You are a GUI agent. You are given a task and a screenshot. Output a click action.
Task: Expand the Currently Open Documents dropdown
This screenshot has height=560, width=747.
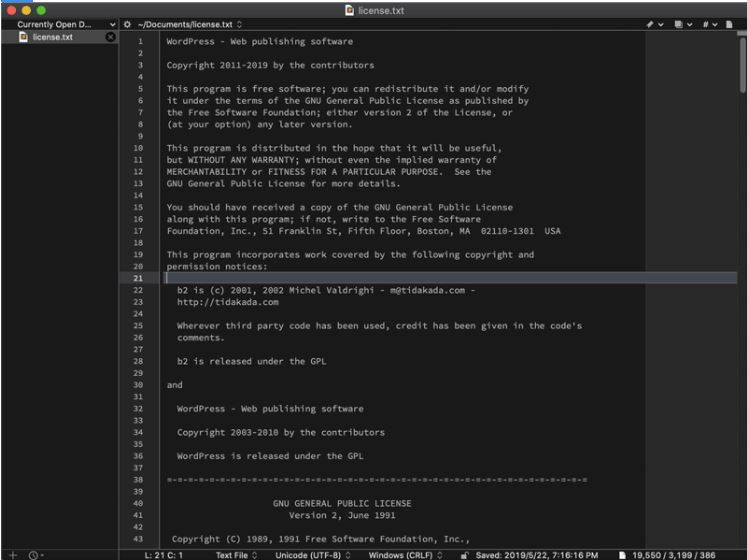[112, 24]
